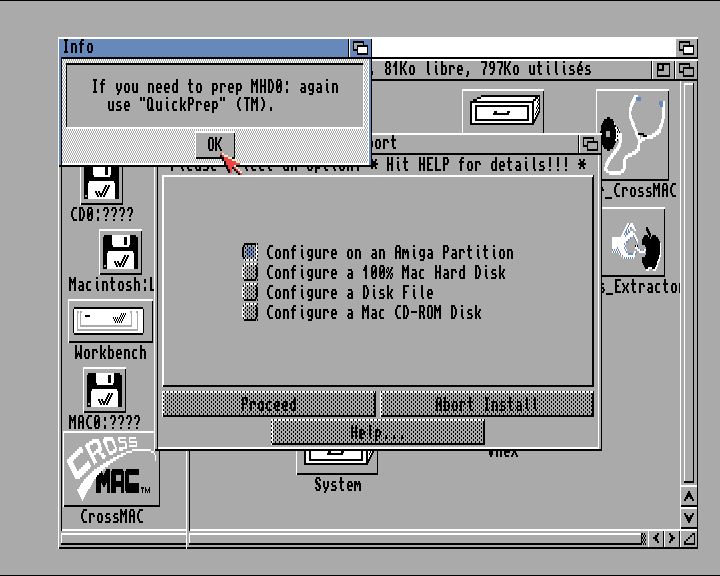Choose Configure a Mac CD-ROM Disk
This screenshot has height=576, width=720.
(x=250, y=313)
